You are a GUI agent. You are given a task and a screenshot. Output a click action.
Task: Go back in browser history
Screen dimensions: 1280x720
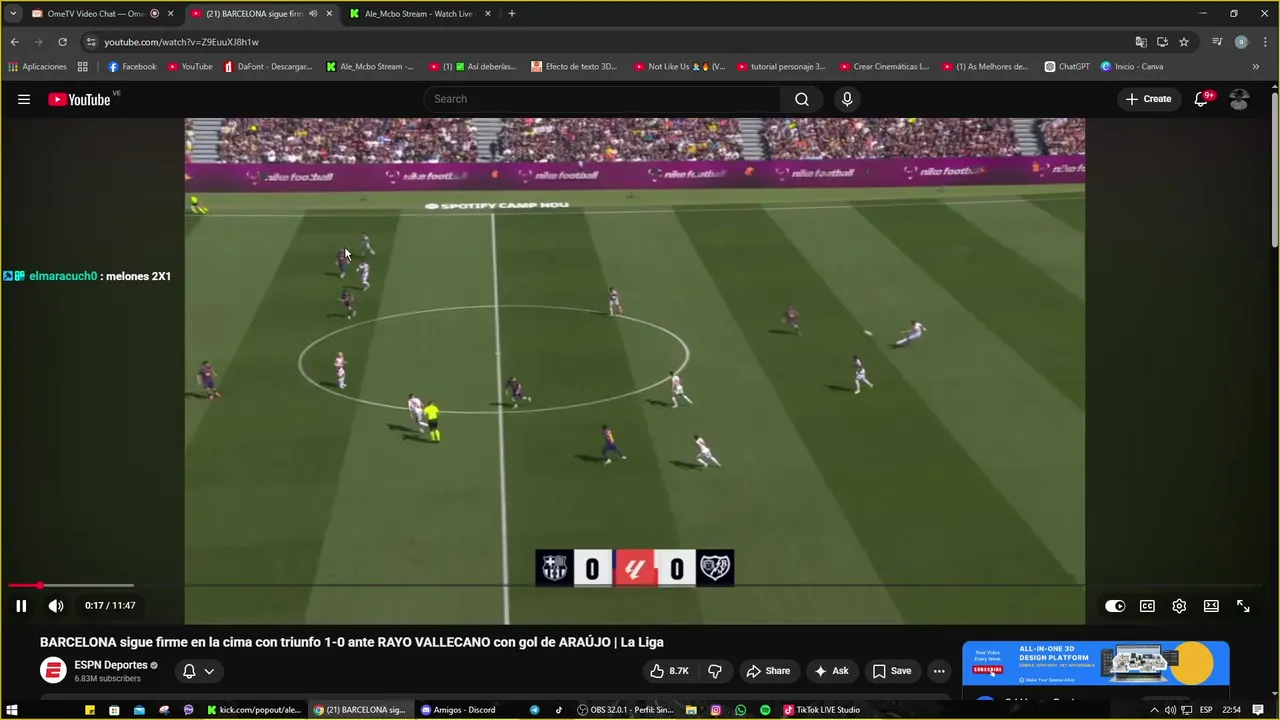click(14, 42)
